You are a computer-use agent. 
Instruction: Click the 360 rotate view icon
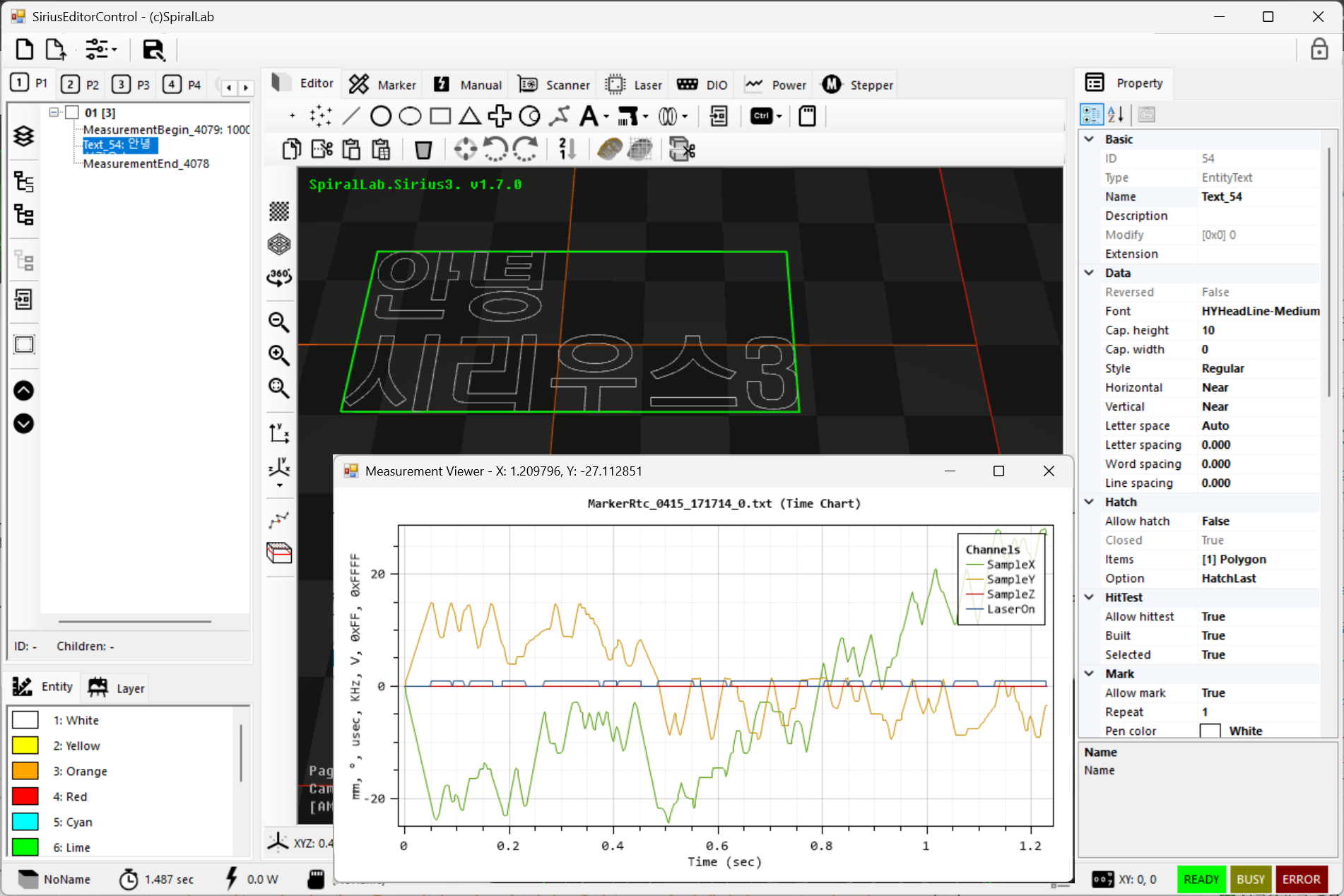279,276
